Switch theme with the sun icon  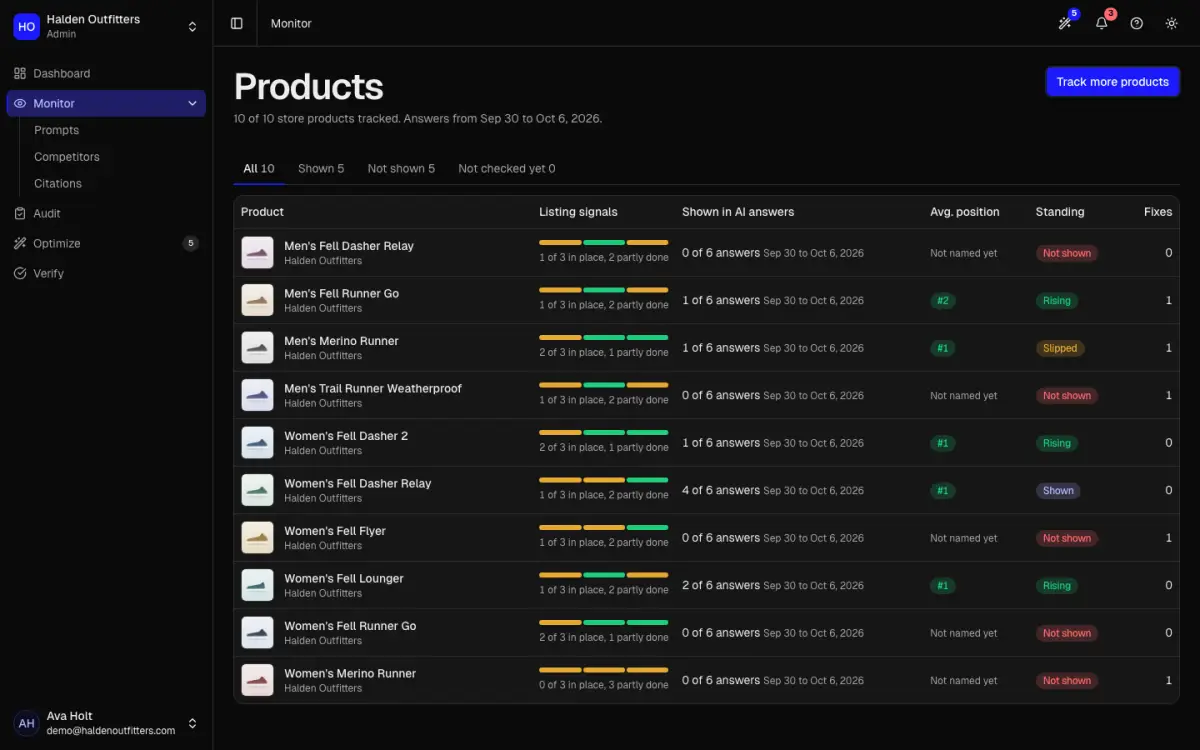coord(1172,23)
